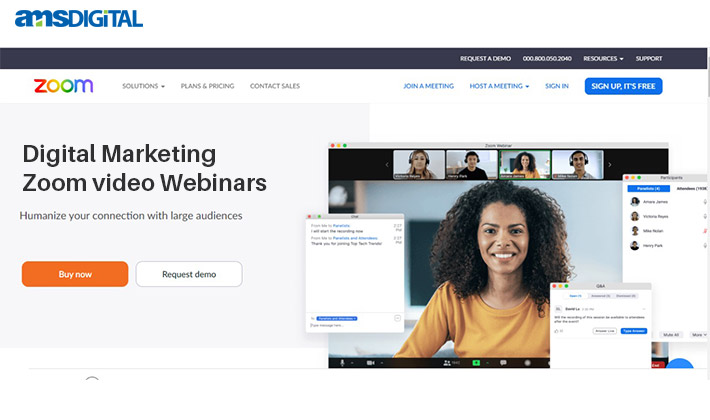710x420 pixels.
Task: Click 'Thank you for joining Top Tech Trends' message
Action: pyautogui.click(x=346, y=243)
